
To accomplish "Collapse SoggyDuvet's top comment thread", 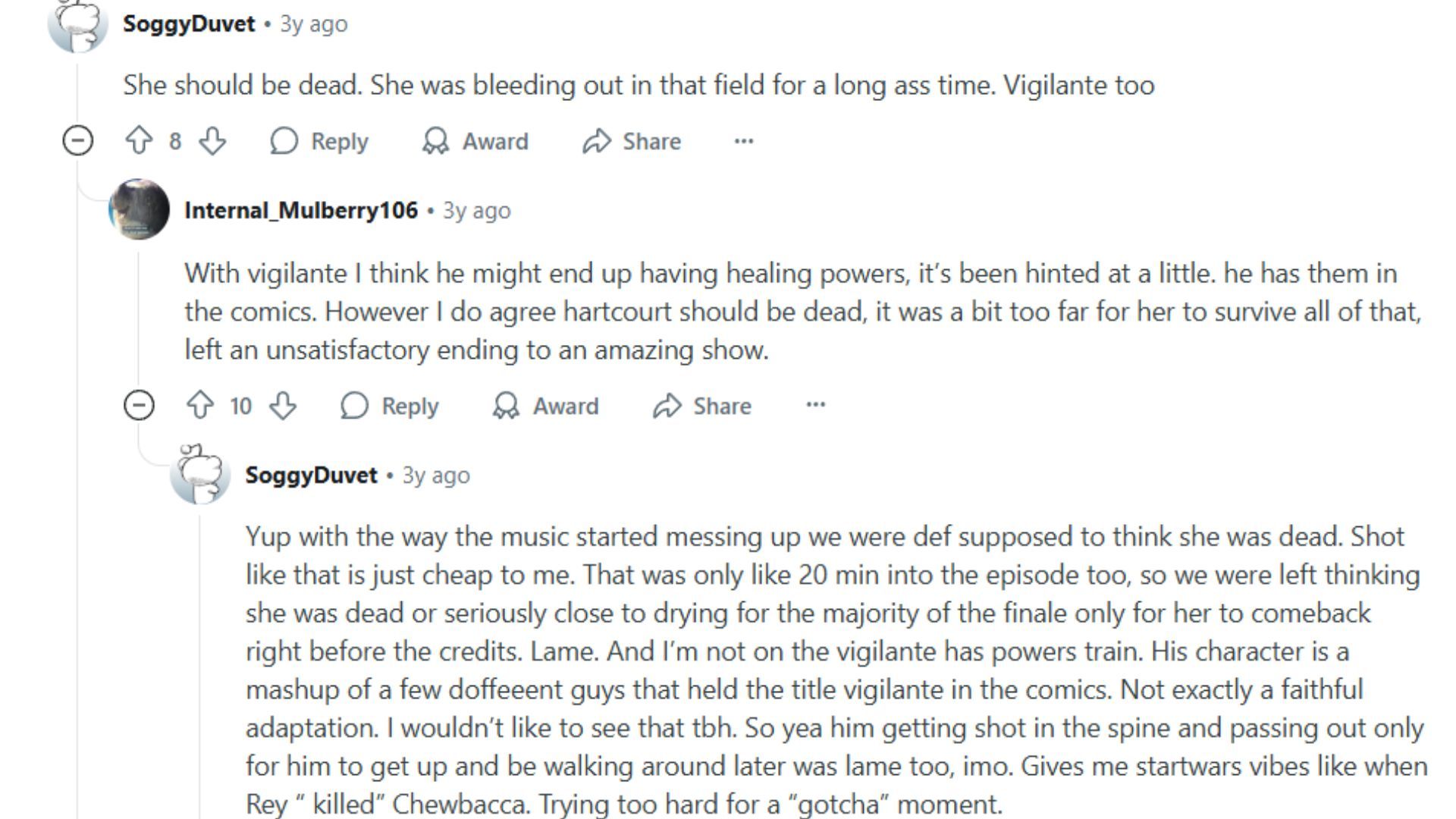I will pos(77,141).
